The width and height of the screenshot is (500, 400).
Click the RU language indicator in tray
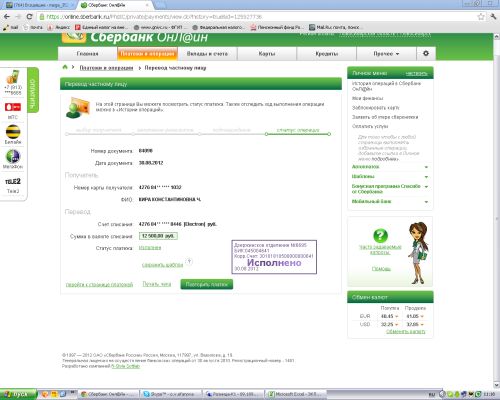[432, 395]
